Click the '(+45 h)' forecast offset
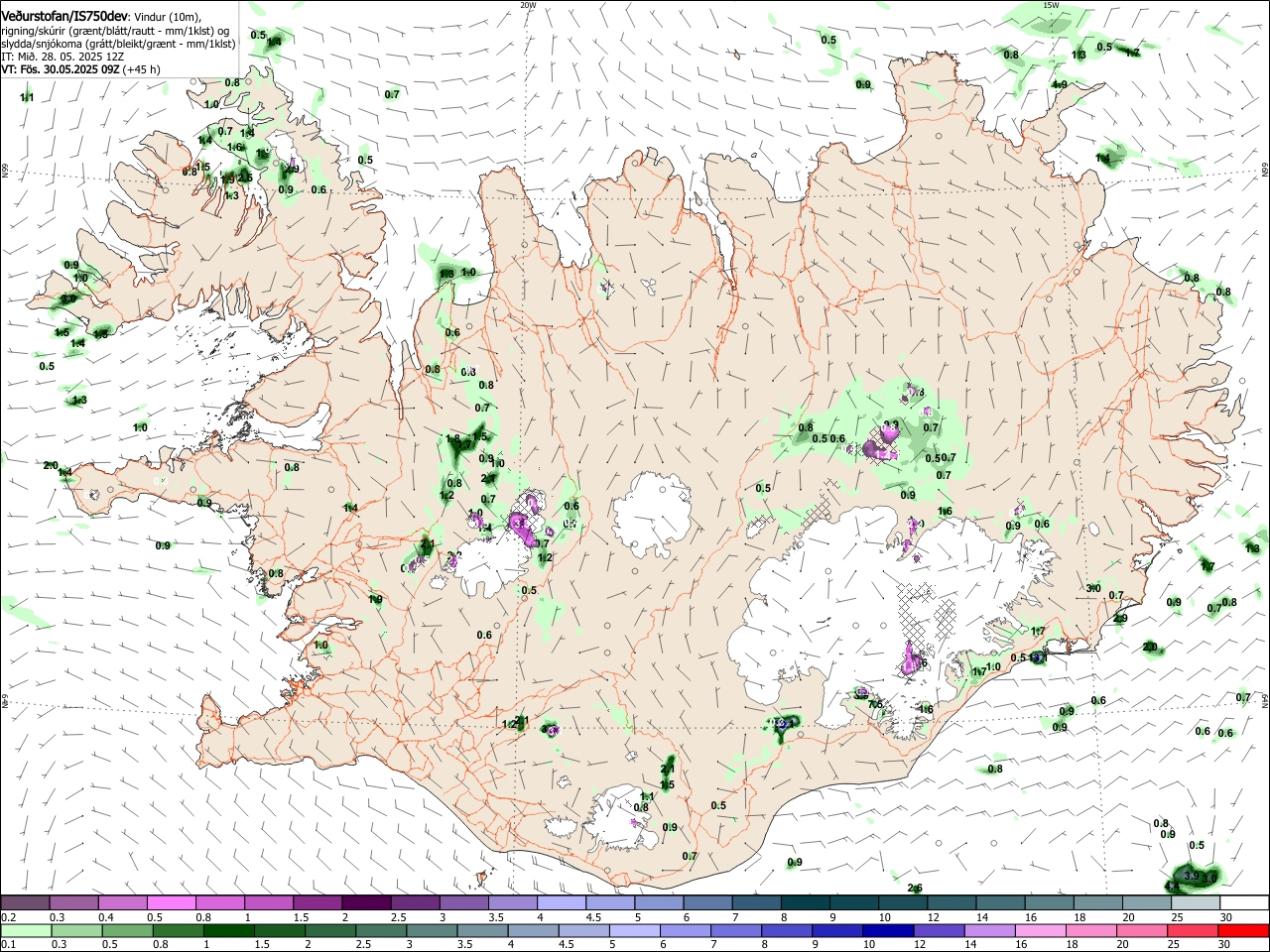Screen dimensions: 1270x952 click(x=143, y=70)
